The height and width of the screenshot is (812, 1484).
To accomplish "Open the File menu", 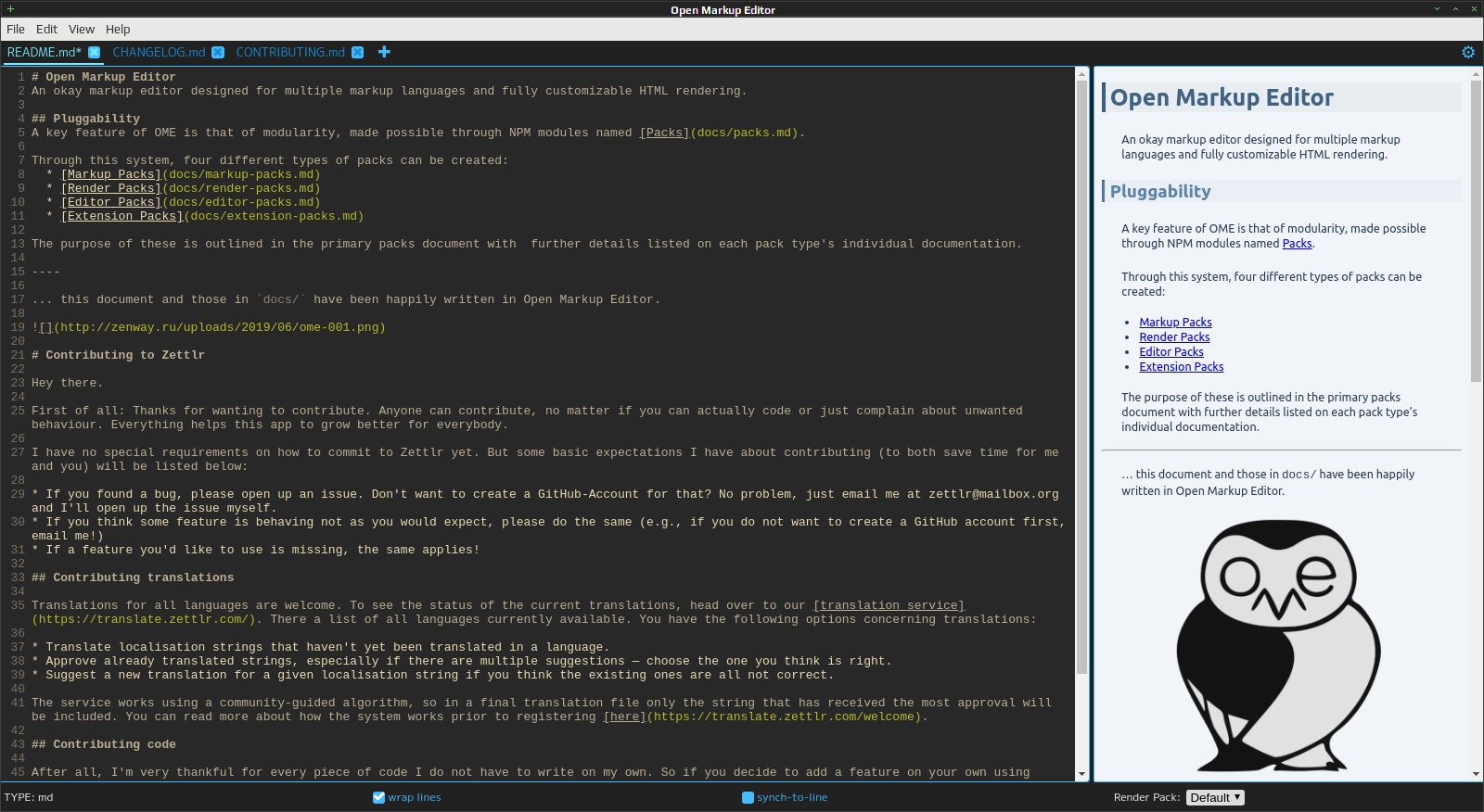I will 16,29.
